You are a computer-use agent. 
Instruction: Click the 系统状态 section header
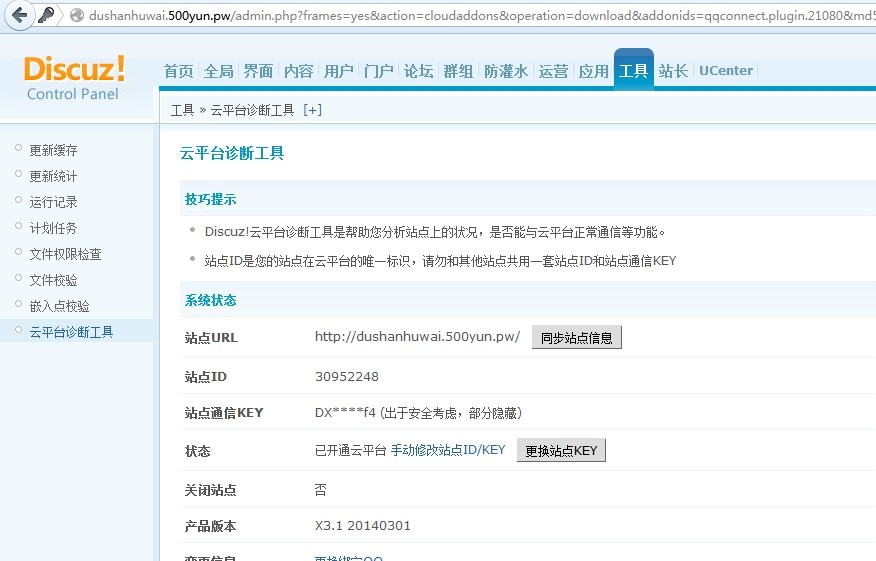coord(211,300)
